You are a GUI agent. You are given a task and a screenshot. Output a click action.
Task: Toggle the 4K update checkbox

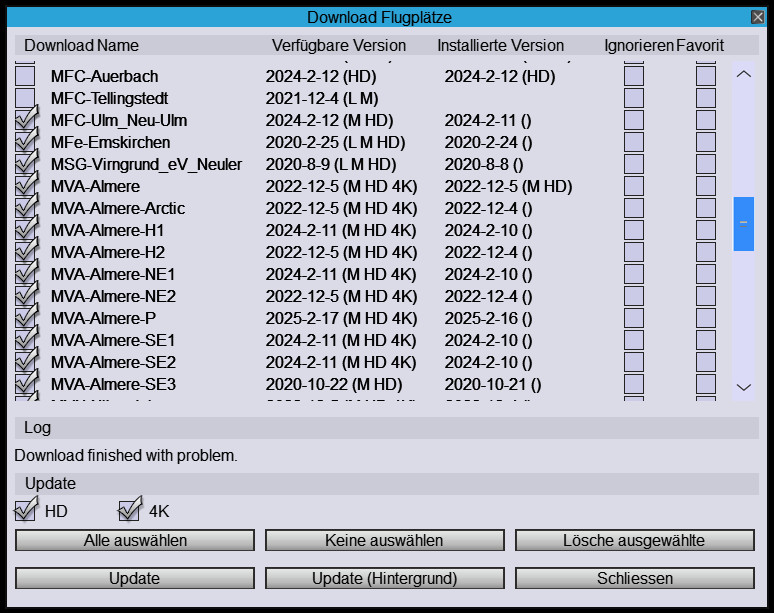point(129,511)
